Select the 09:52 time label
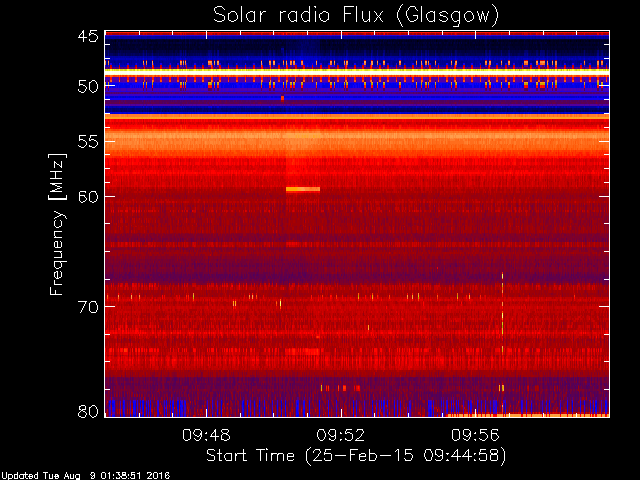 coord(340,435)
